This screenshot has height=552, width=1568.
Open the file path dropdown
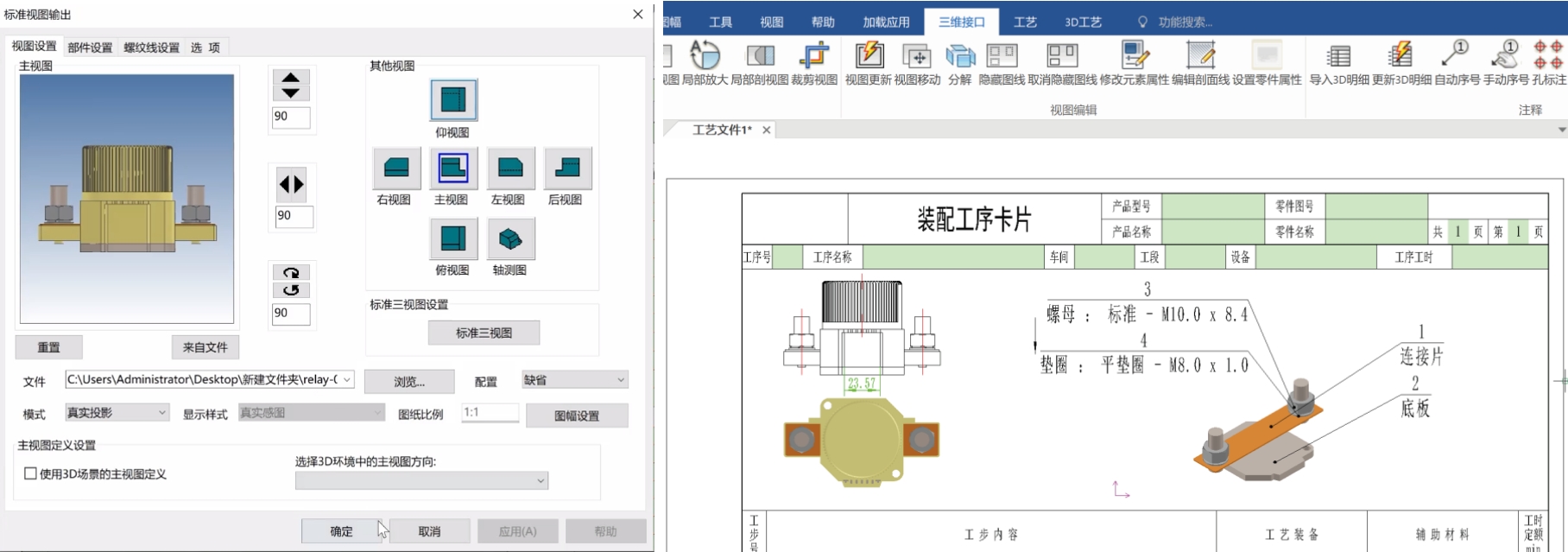click(x=347, y=380)
